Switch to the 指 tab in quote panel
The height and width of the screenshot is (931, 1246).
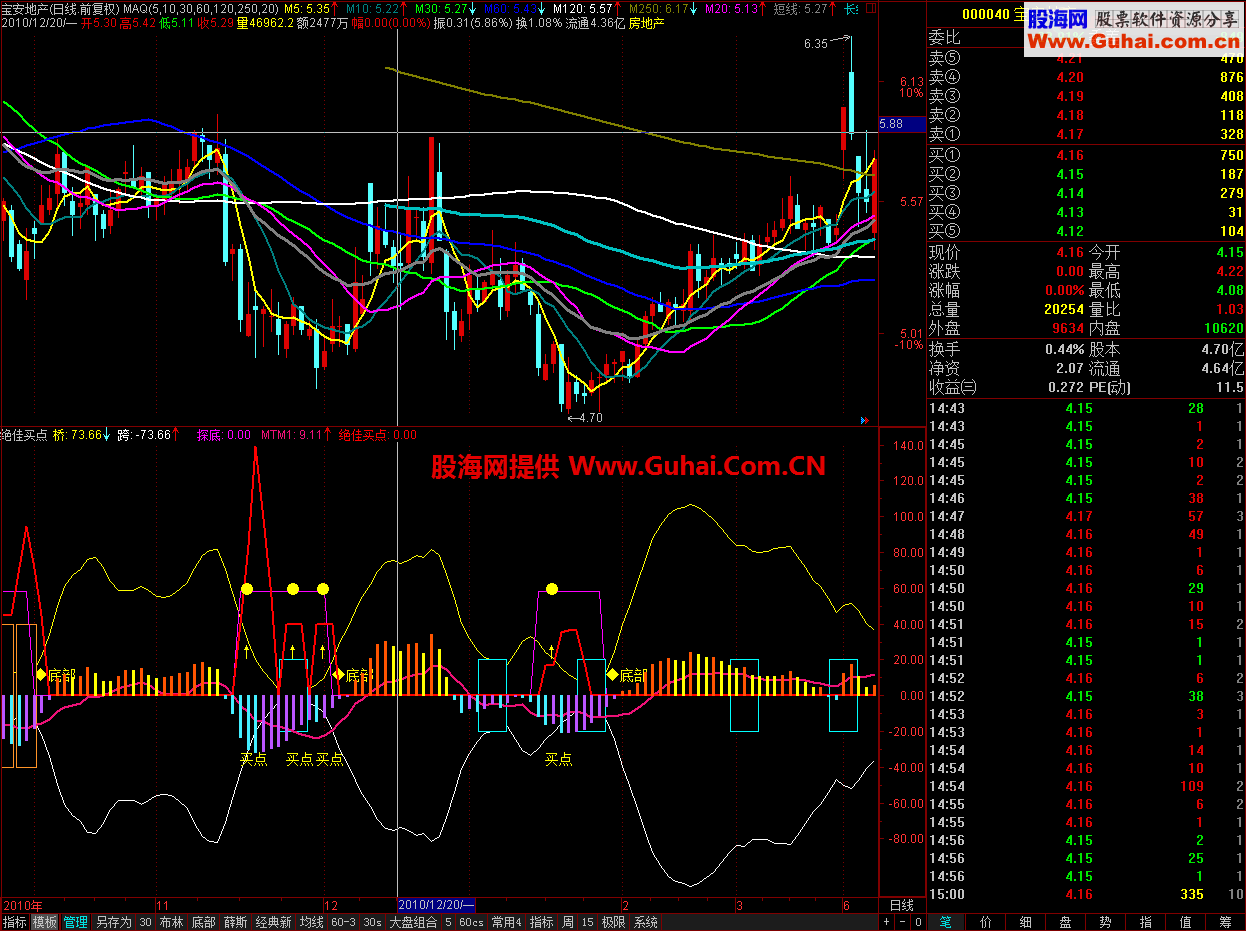click(1146, 921)
